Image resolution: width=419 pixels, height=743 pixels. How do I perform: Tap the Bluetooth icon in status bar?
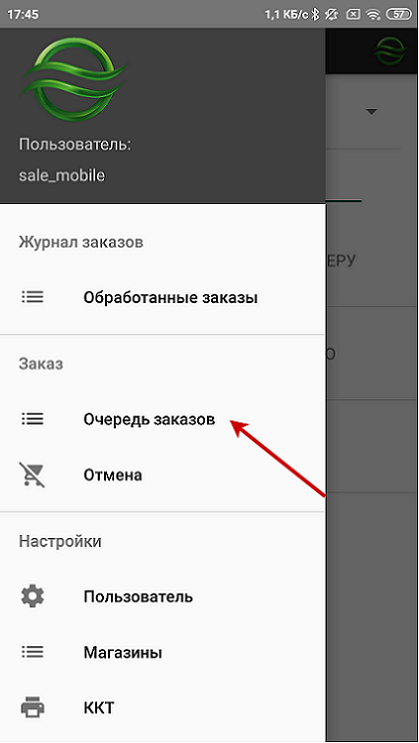coord(316,14)
